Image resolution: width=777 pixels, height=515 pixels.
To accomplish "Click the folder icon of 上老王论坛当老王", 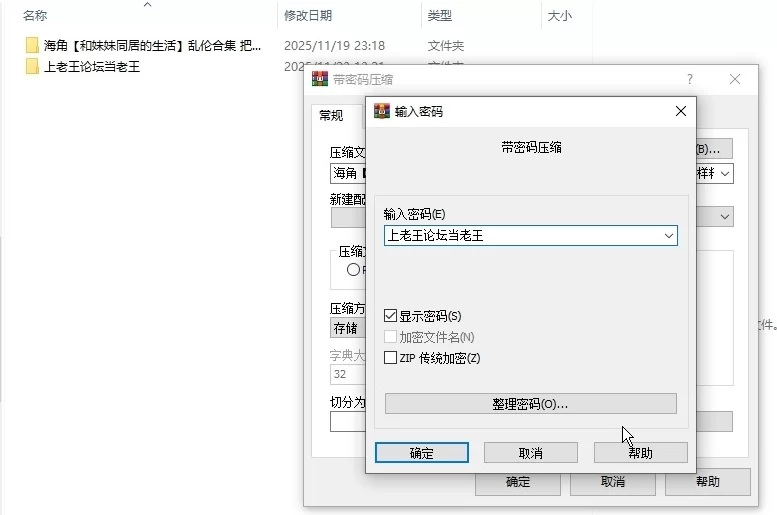I will 32,66.
